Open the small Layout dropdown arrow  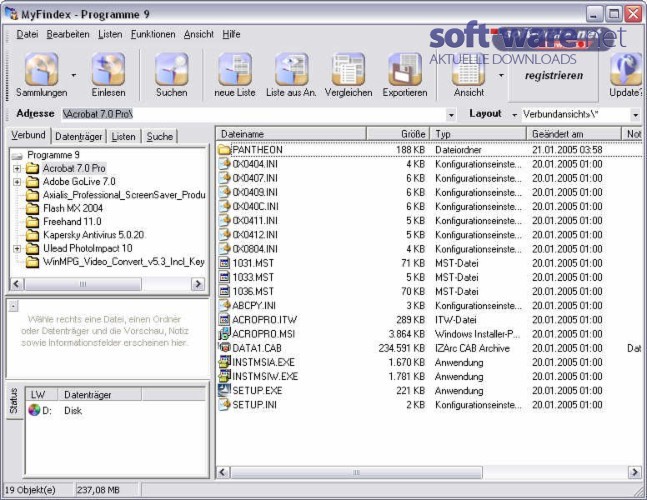515,115
